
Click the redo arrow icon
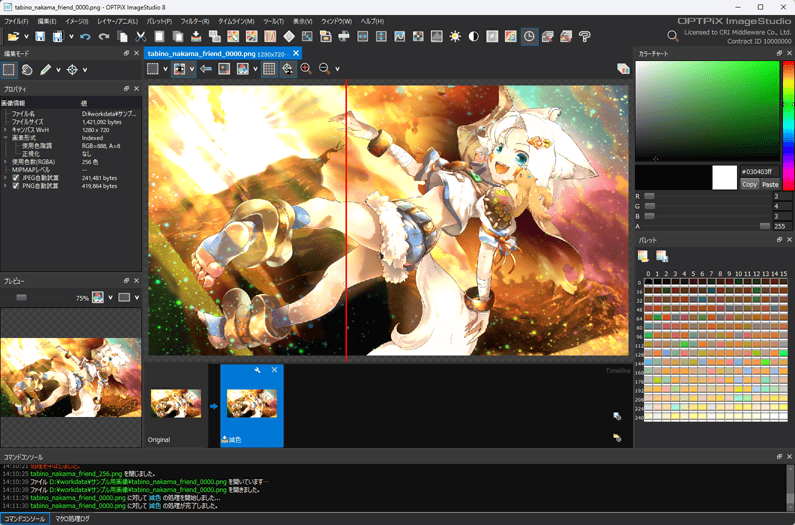(104, 37)
